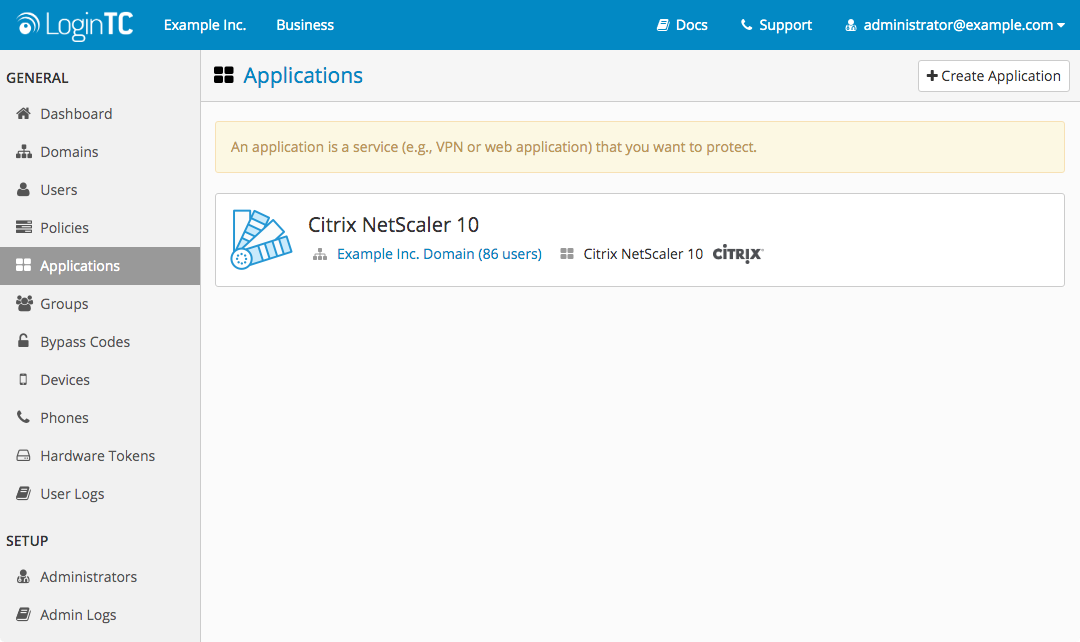Image resolution: width=1080 pixels, height=642 pixels.
Task: Click the Phones handset icon
Action: point(23,417)
